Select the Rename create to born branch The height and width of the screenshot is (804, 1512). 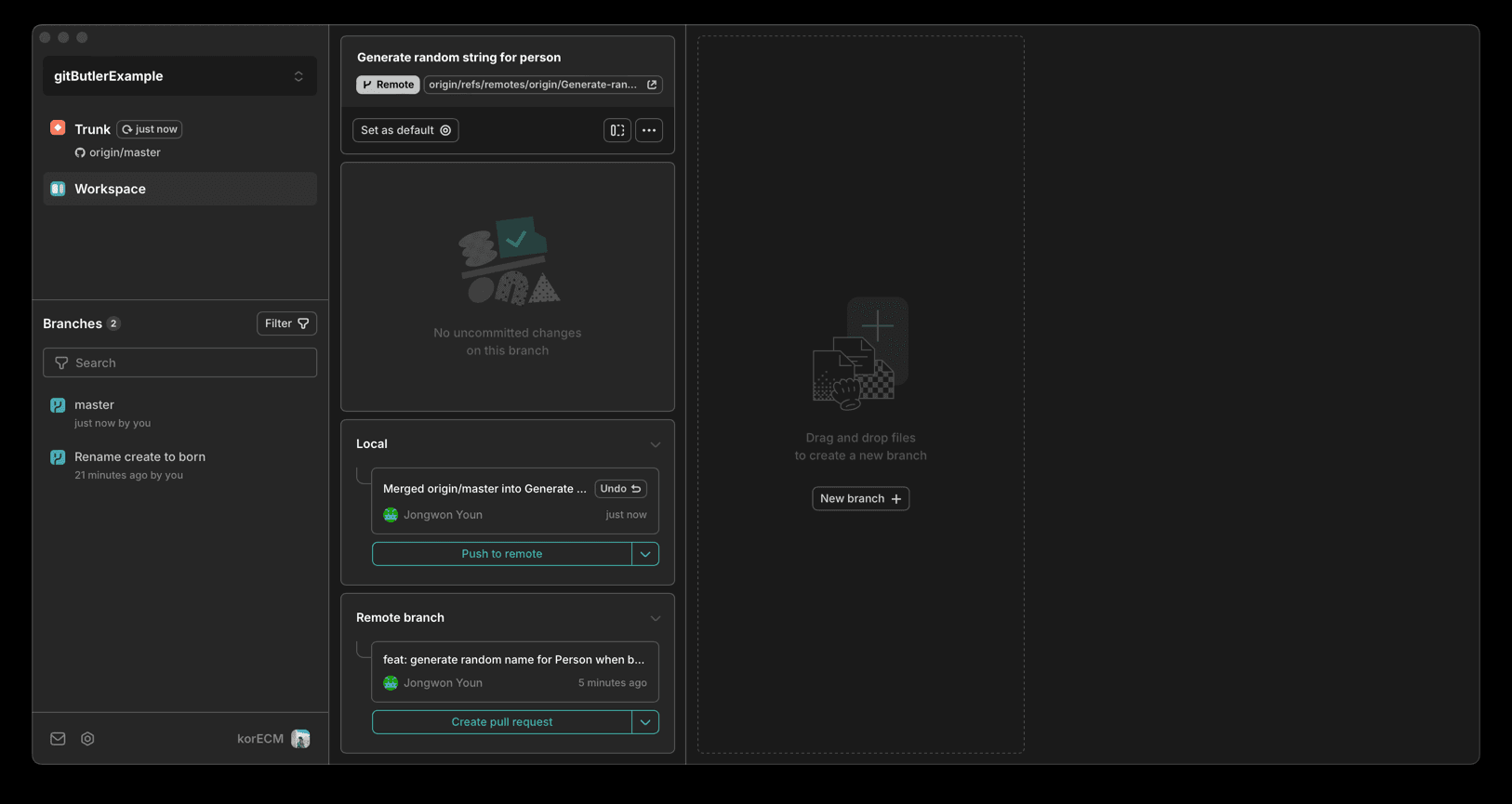(x=139, y=457)
